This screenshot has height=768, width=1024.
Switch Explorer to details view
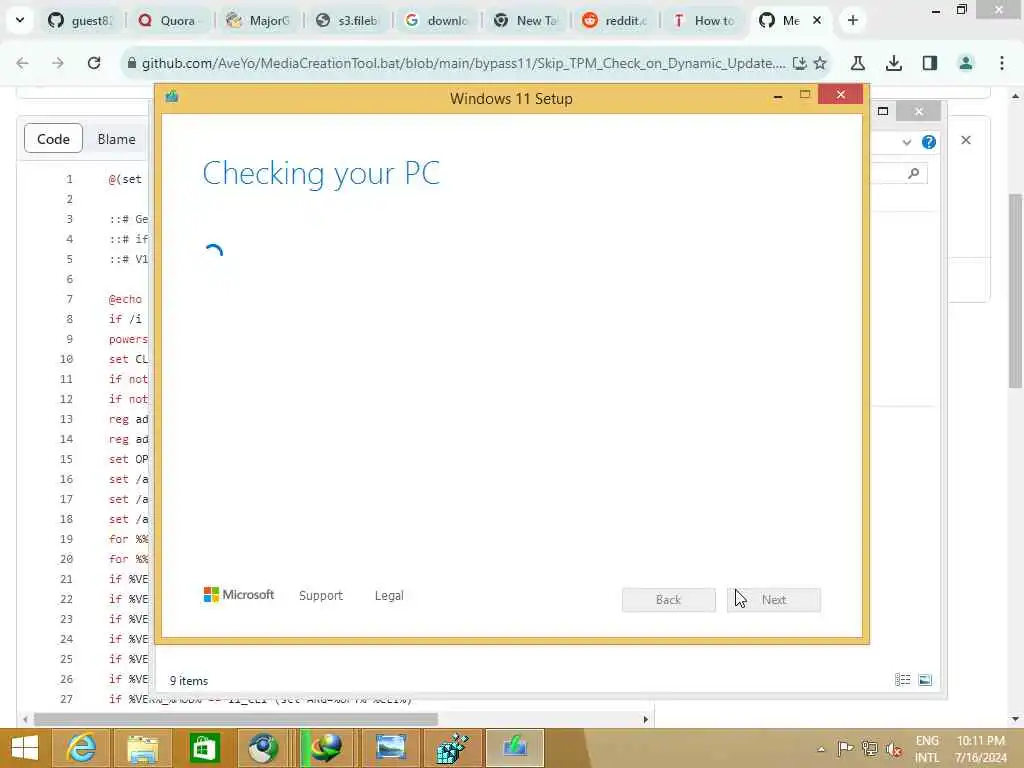[903, 680]
